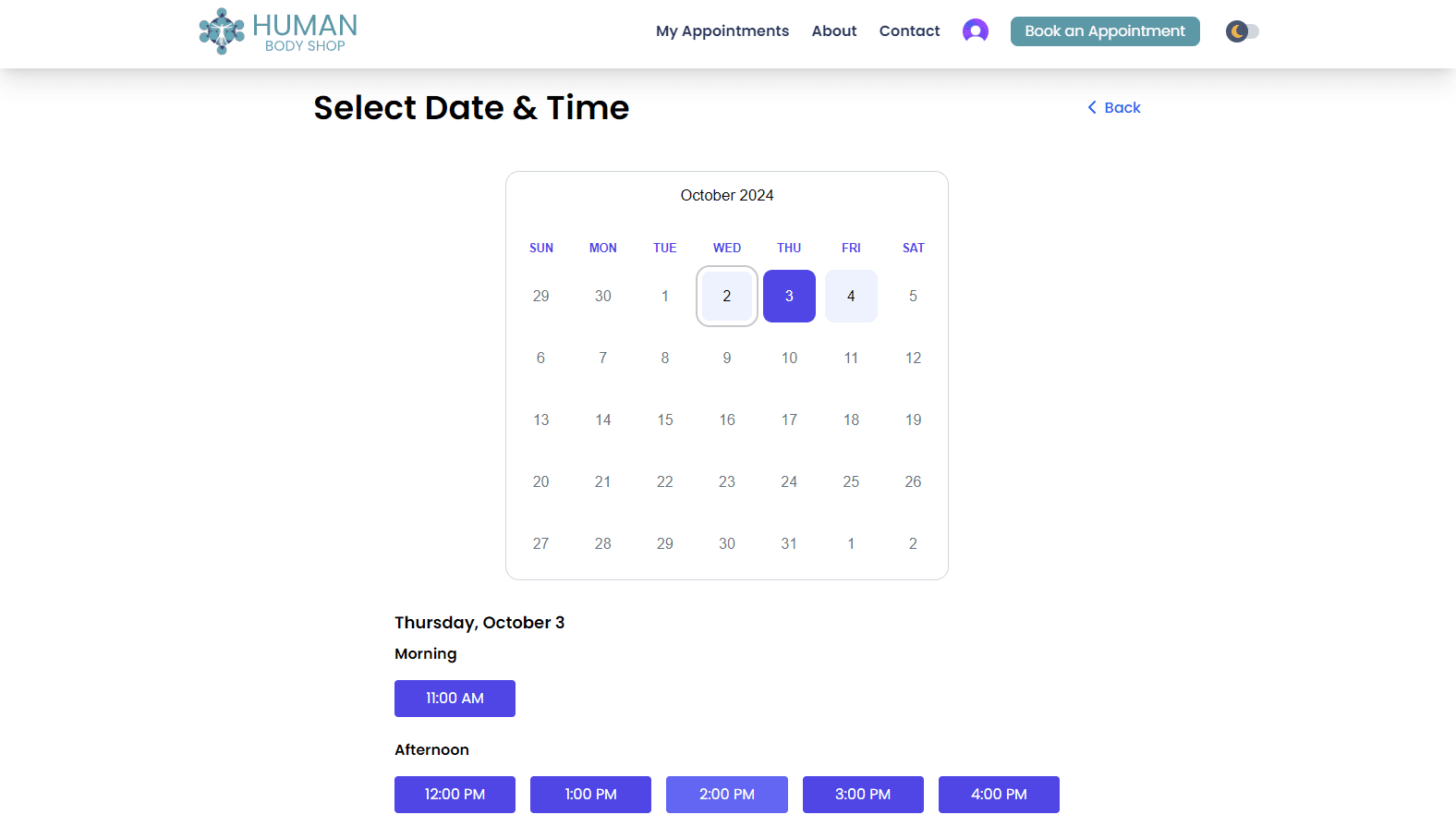Go to the About page
The image size is (1456, 839).
click(834, 31)
